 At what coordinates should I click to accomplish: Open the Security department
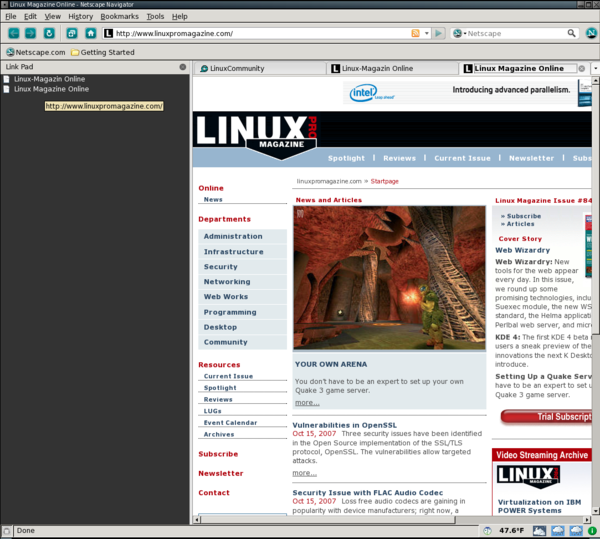[243, 267]
